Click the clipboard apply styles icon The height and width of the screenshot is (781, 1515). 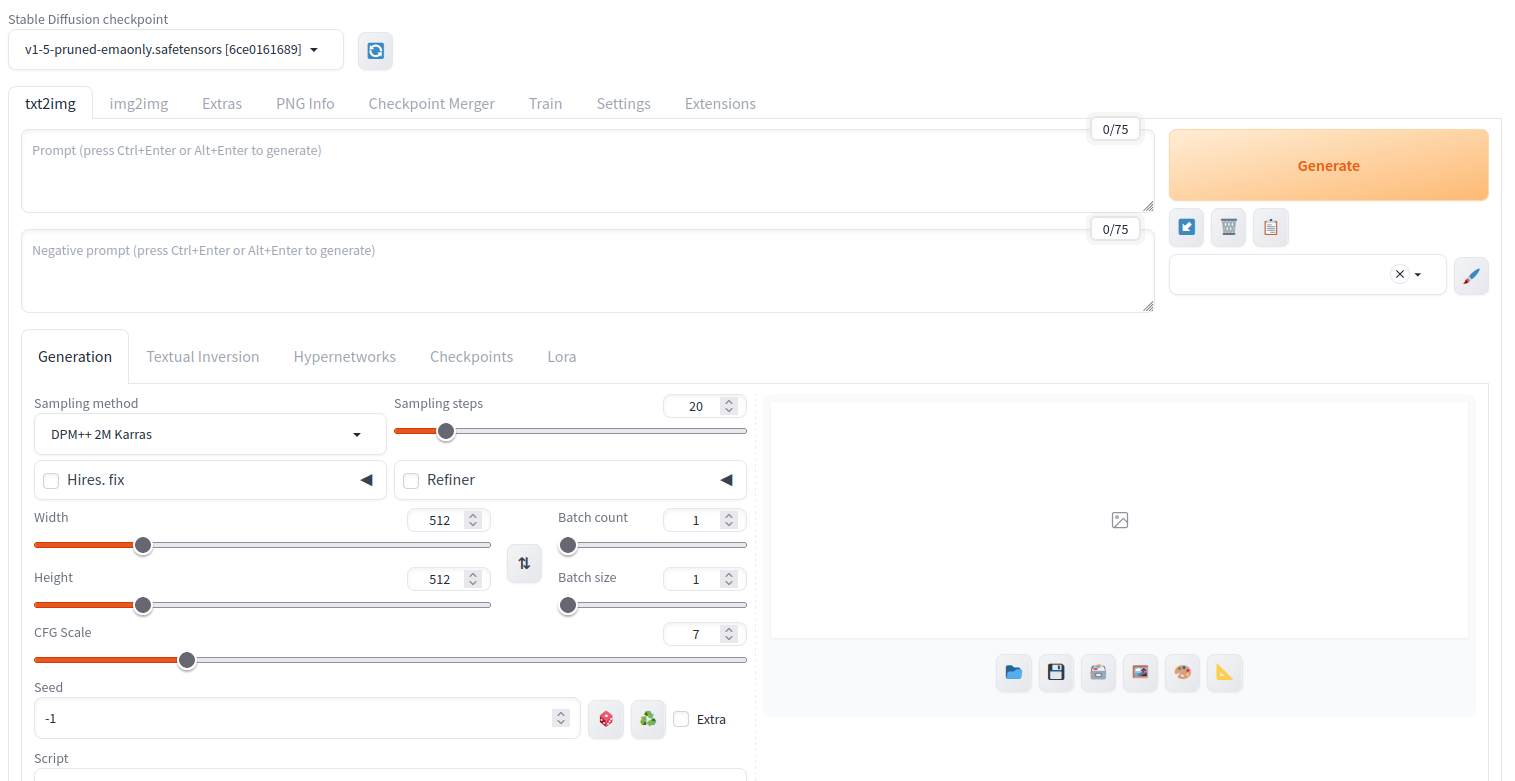tap(1270, 227)
